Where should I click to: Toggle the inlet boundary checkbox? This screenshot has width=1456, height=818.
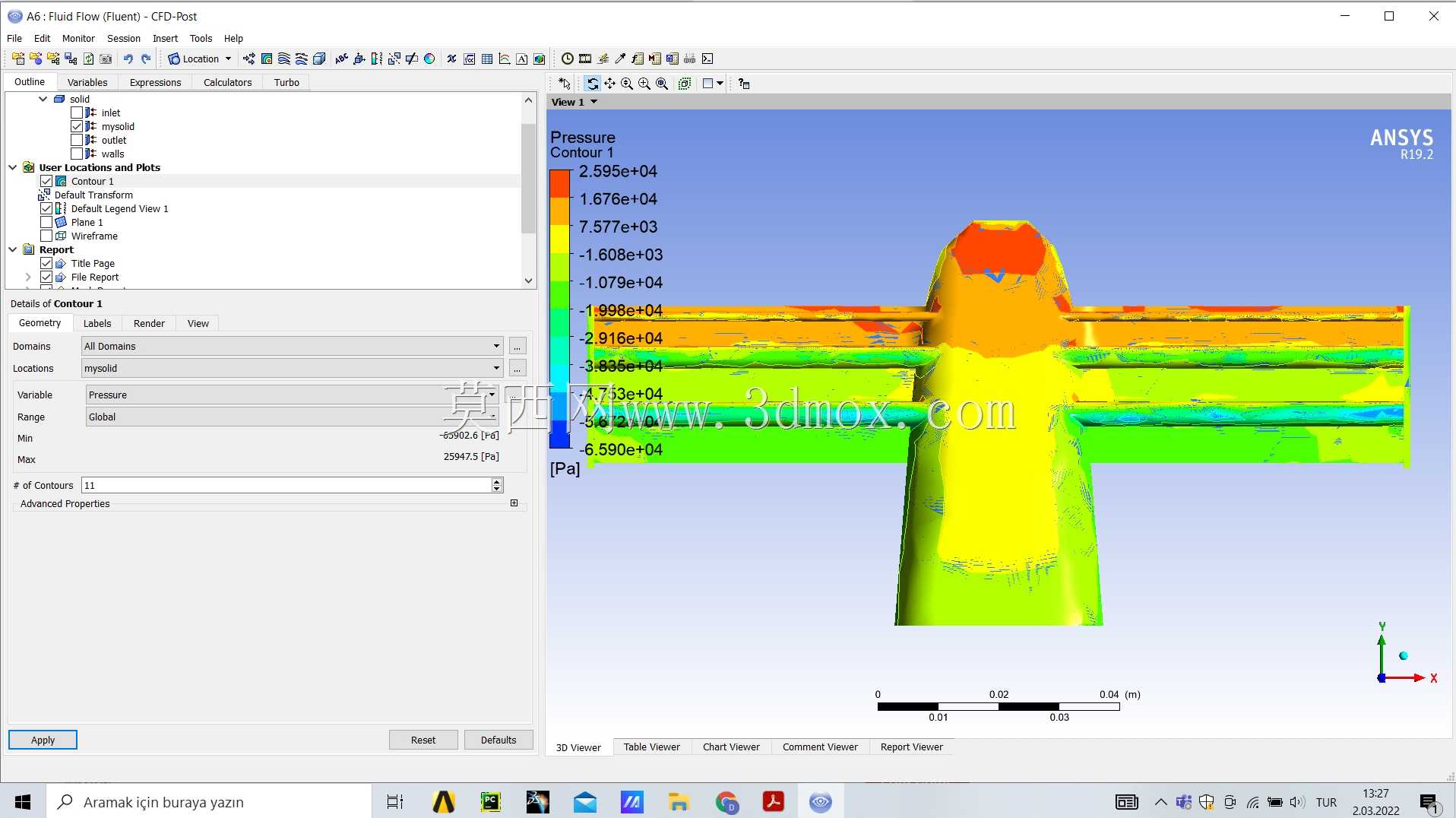77,113
